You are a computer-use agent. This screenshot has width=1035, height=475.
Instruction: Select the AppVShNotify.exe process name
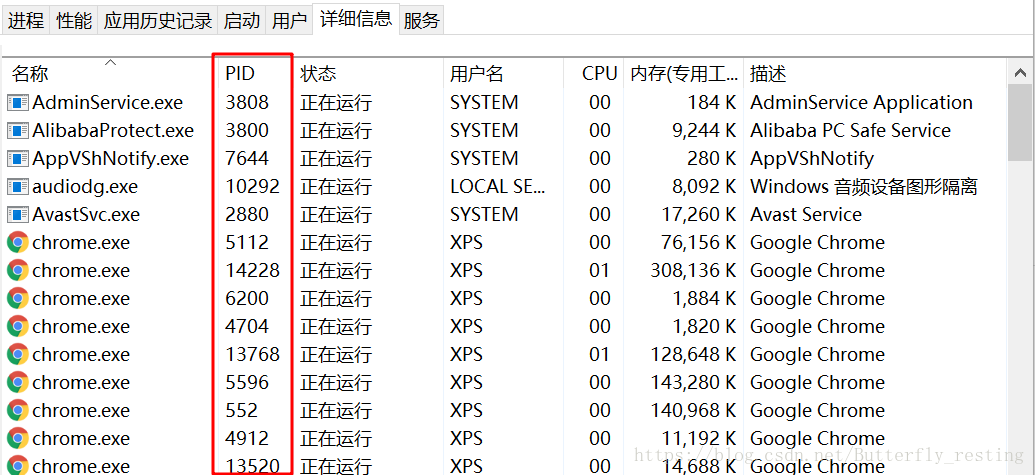pyautogui.click(x=110, y=159)
